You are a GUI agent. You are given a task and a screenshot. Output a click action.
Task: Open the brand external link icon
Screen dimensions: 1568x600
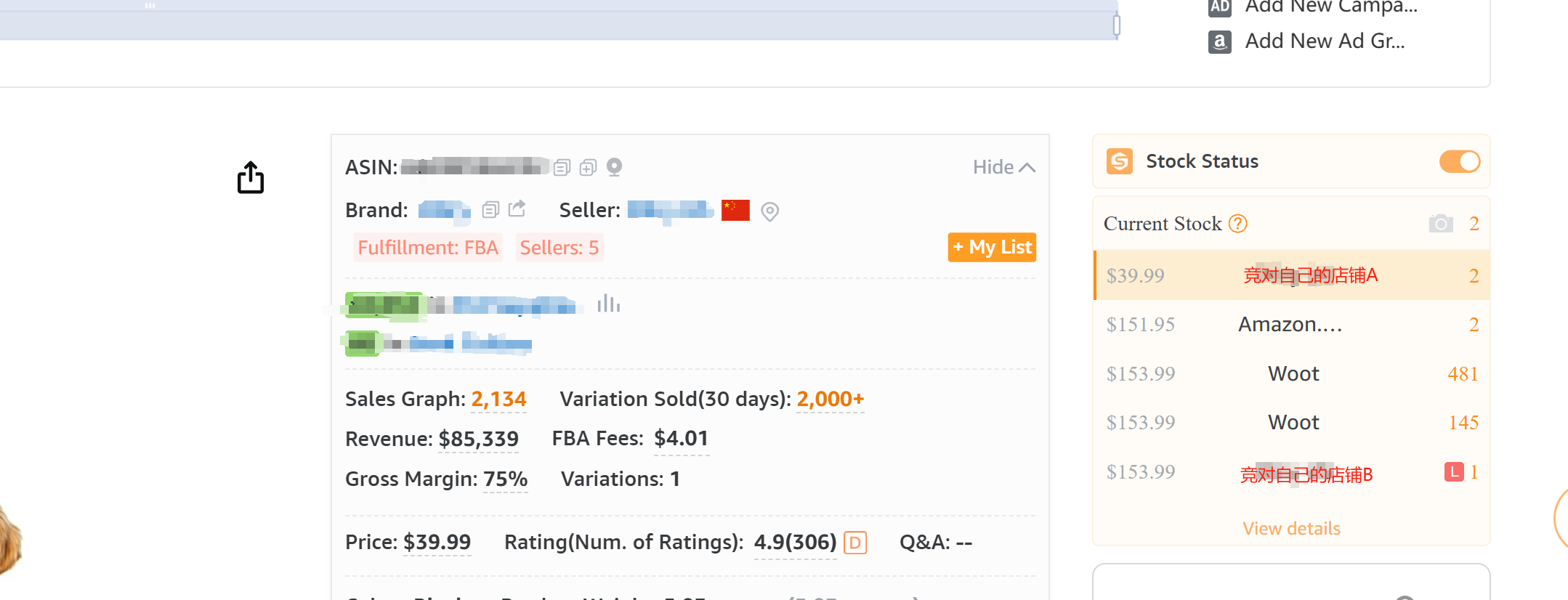(x=517, y=208)
